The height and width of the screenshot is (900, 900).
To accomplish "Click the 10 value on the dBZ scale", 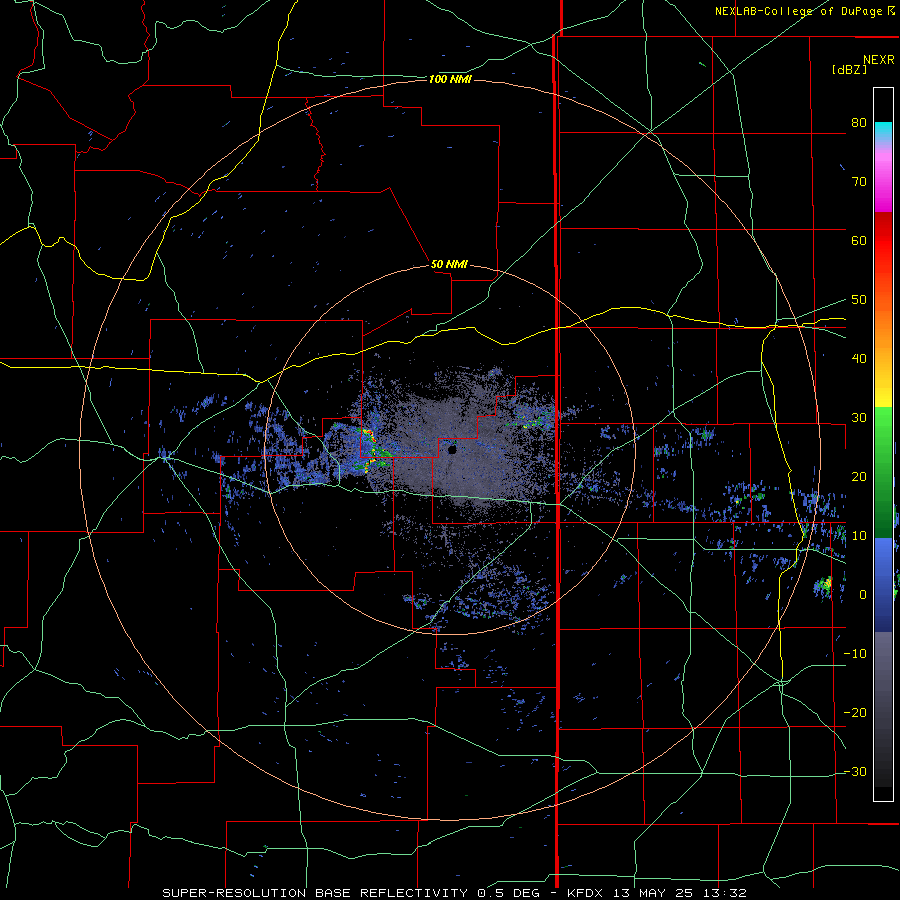I will [859, 536].
